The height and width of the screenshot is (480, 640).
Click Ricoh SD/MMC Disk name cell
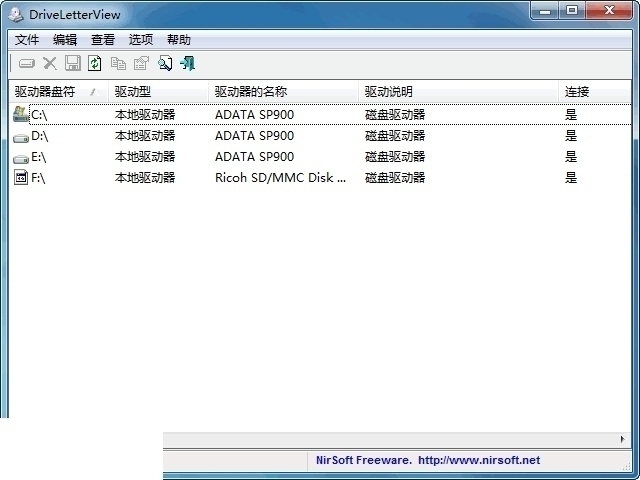pyautogui.click(x=280, y=178)
